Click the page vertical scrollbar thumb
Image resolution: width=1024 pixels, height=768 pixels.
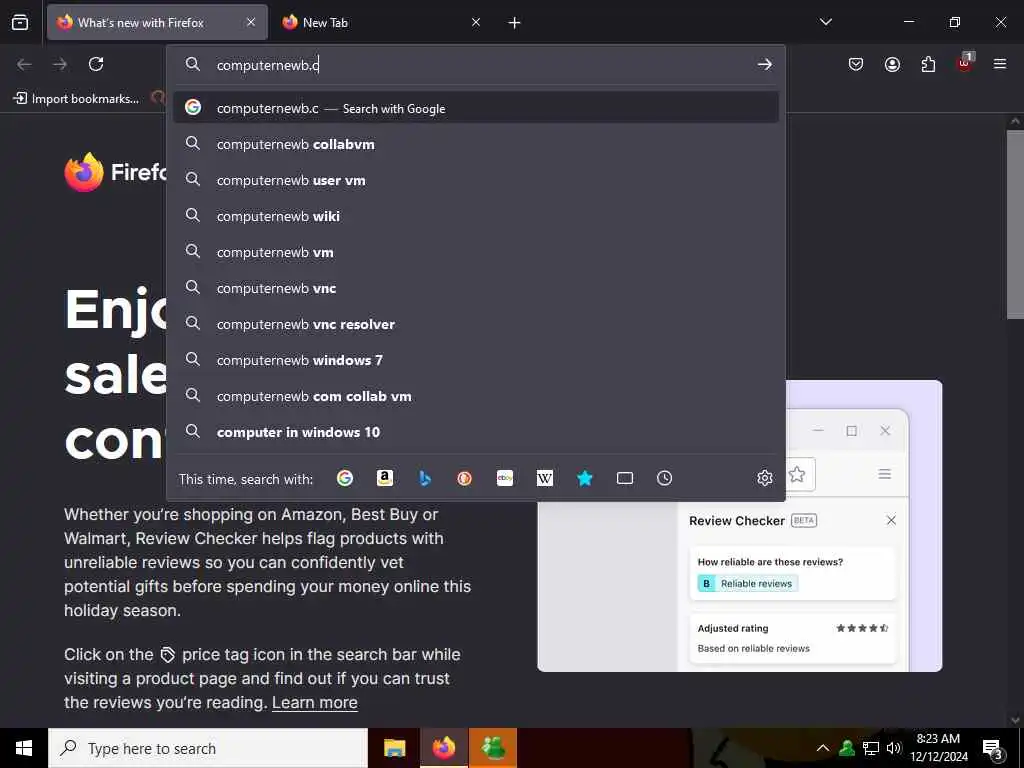click(x=1015, y=225)
